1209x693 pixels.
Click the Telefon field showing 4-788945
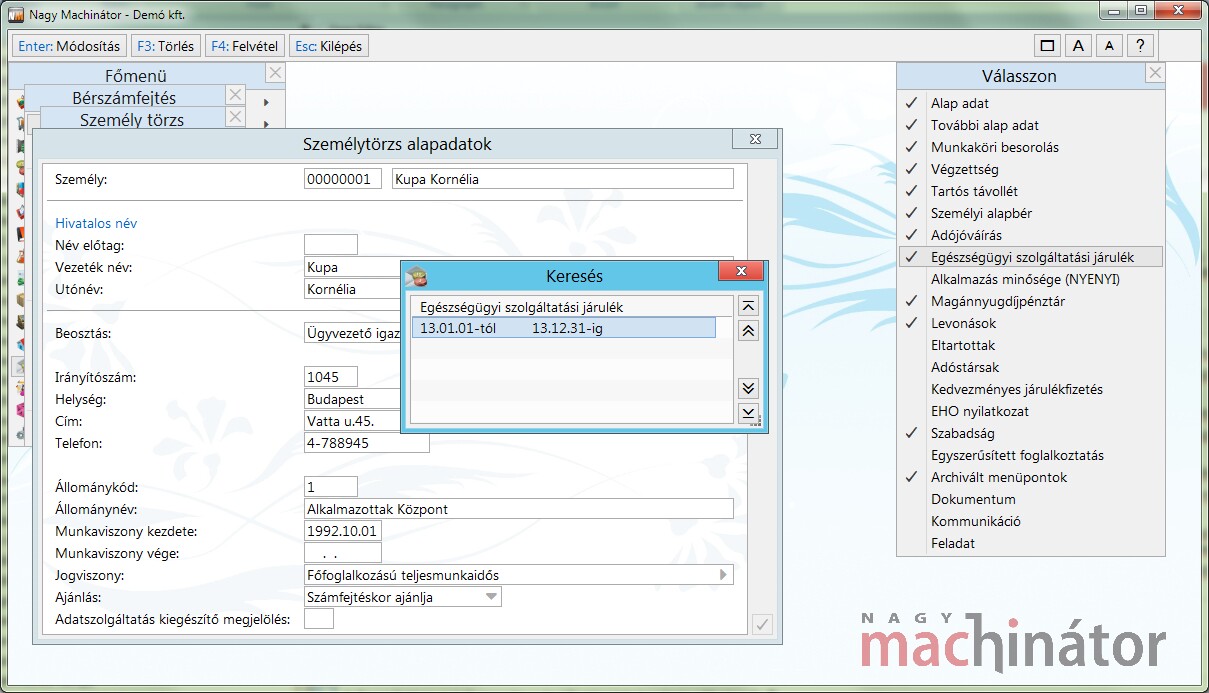click(x=367, y=443)
